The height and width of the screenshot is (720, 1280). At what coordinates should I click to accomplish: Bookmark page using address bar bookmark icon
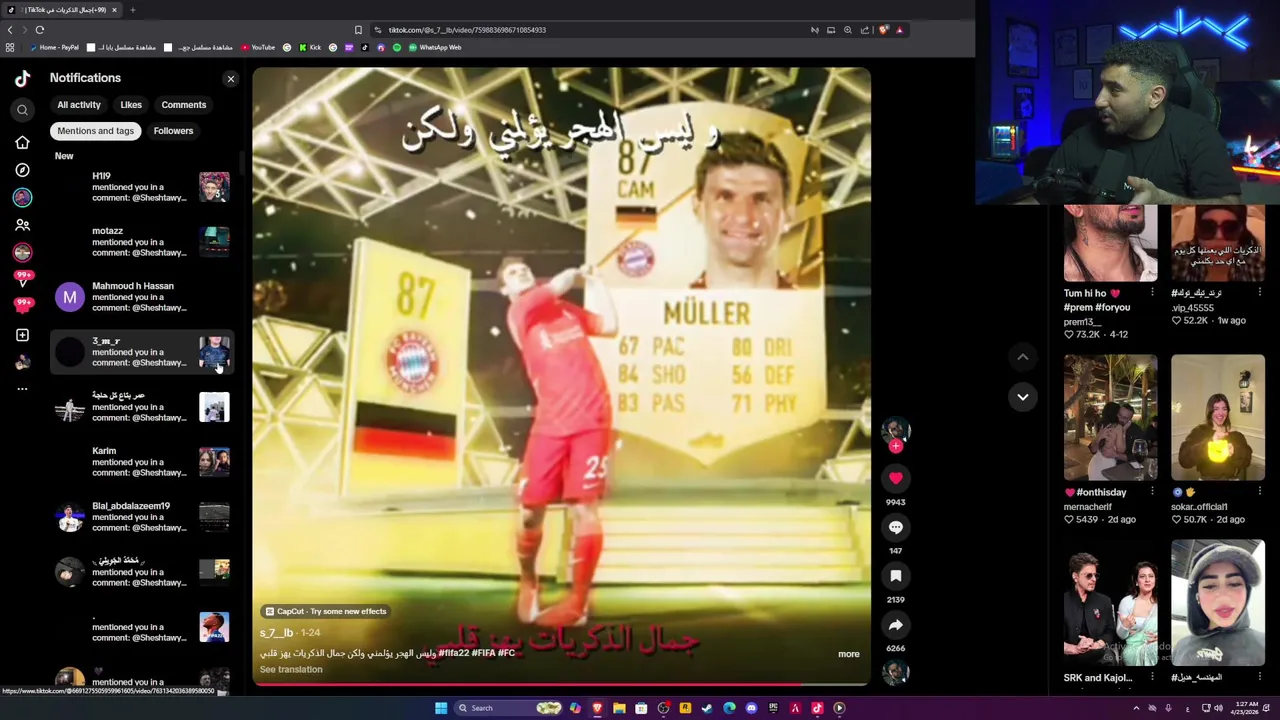coord(358,30)
